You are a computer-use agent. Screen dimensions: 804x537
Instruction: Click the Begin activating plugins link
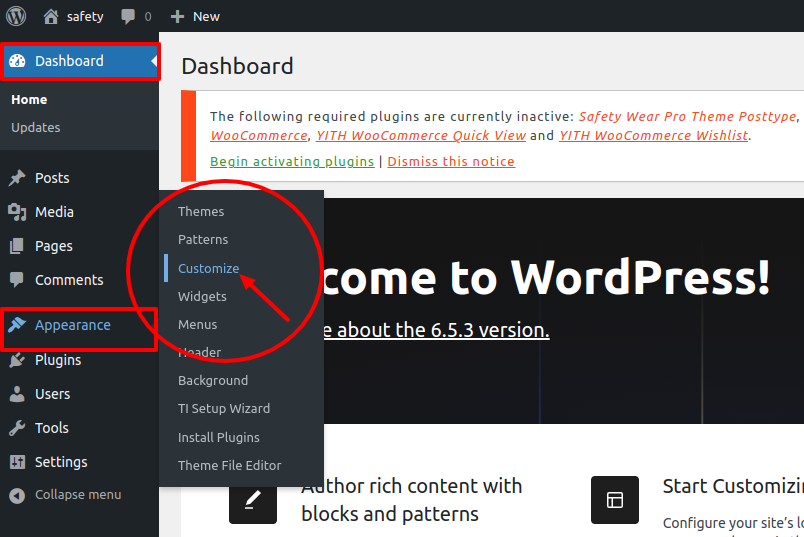[292, 161]
